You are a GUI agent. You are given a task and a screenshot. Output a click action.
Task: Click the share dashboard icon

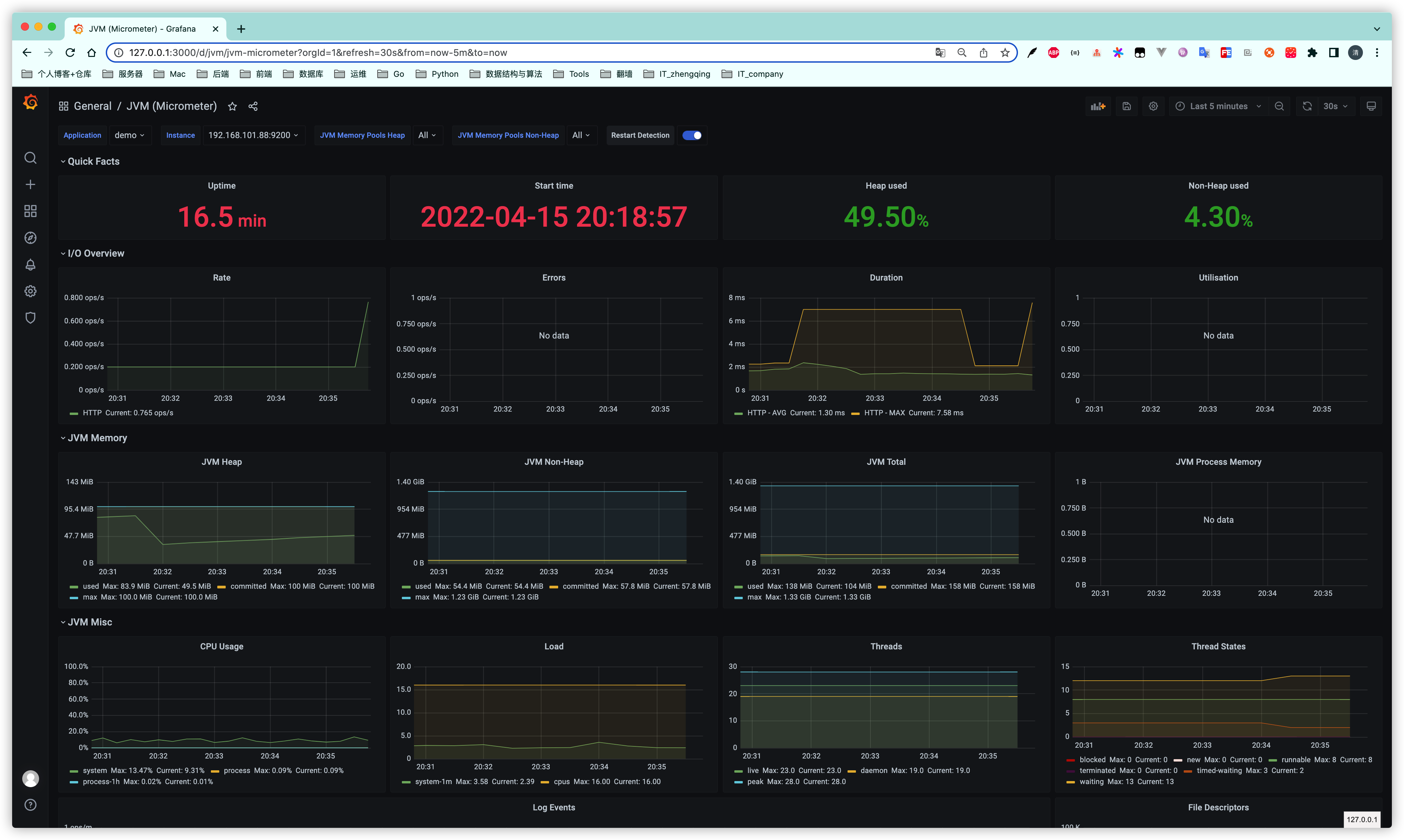(x=253, y=106)
